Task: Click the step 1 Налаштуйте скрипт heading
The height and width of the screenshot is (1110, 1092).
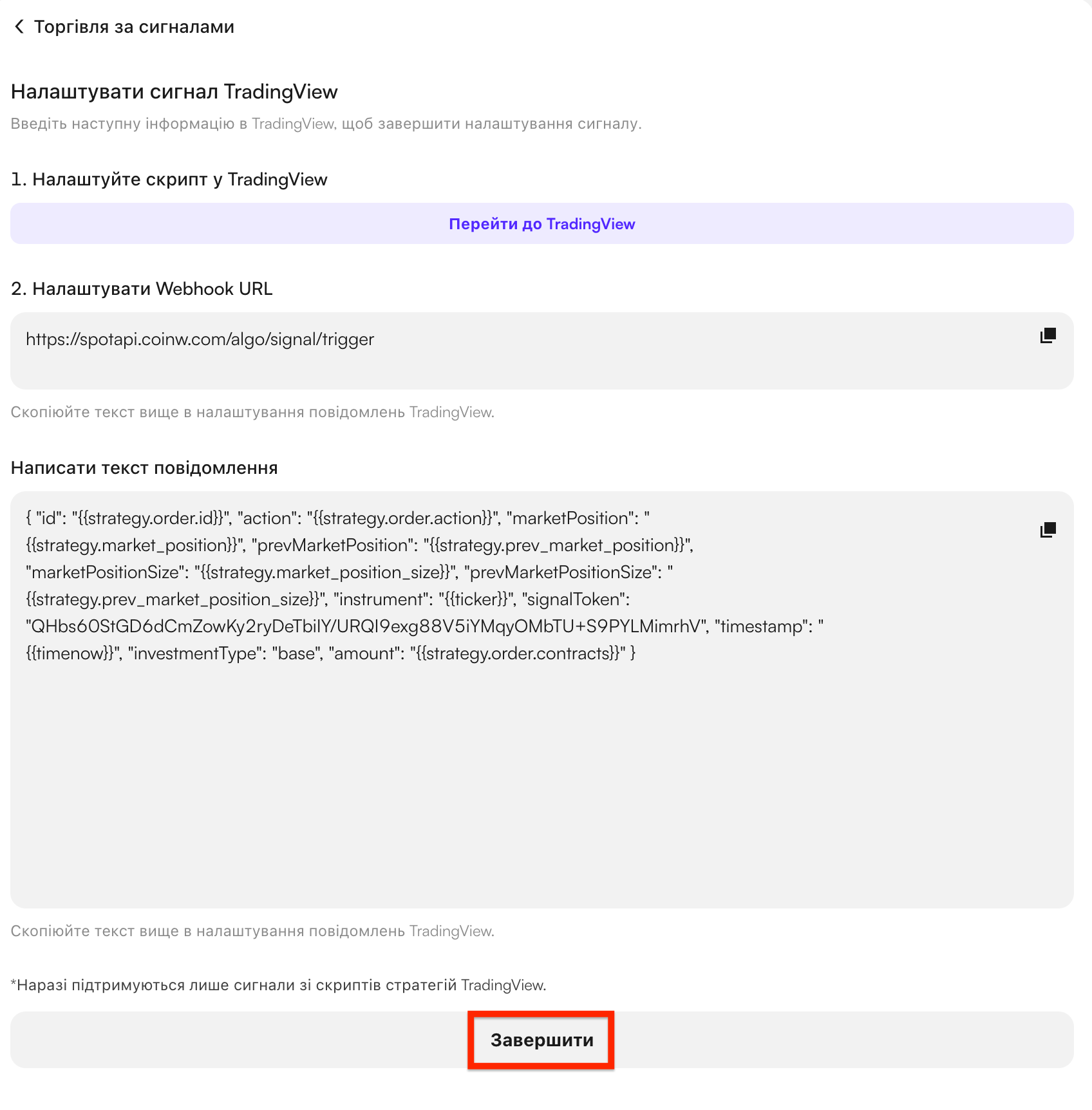Action: (x=169, y=180)
